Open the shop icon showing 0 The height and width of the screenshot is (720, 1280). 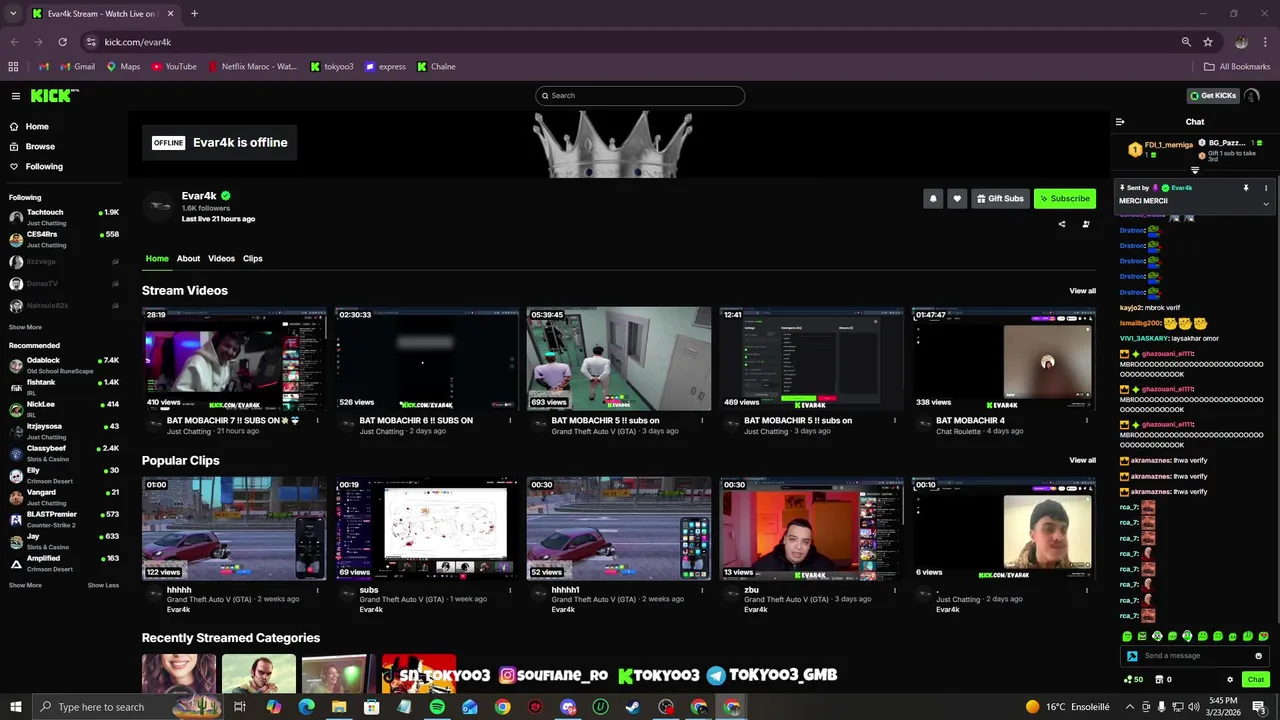click(1163, 679)
